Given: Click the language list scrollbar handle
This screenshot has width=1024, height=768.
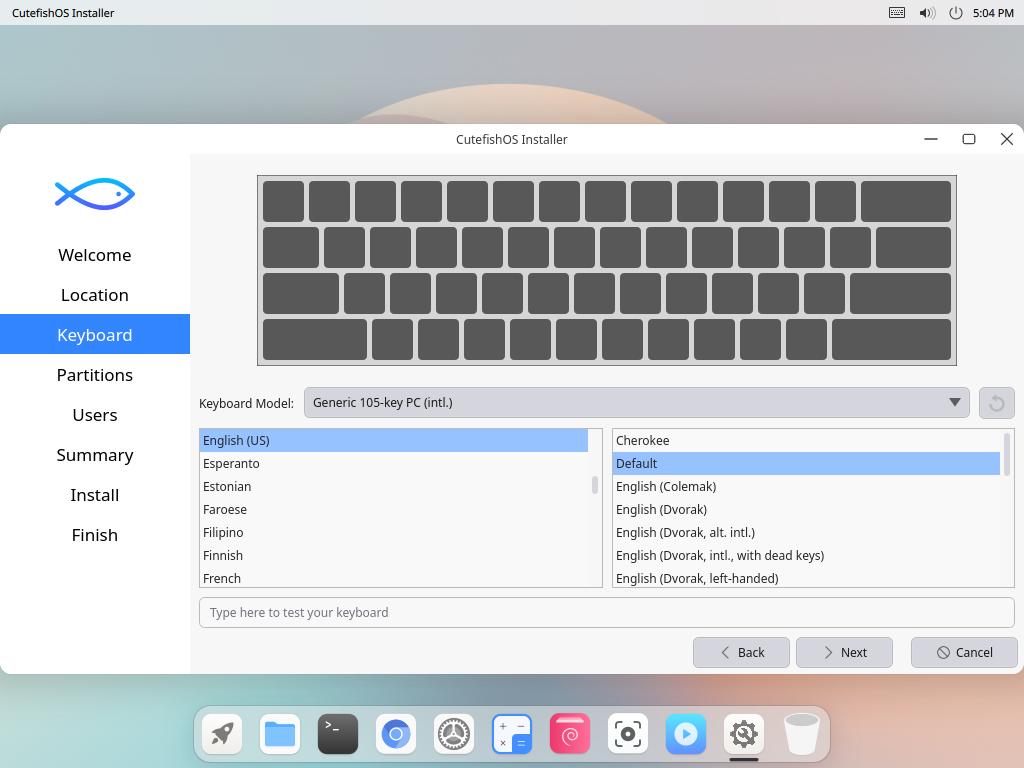Looking at the screenshot, I should (x=595, y=485).
